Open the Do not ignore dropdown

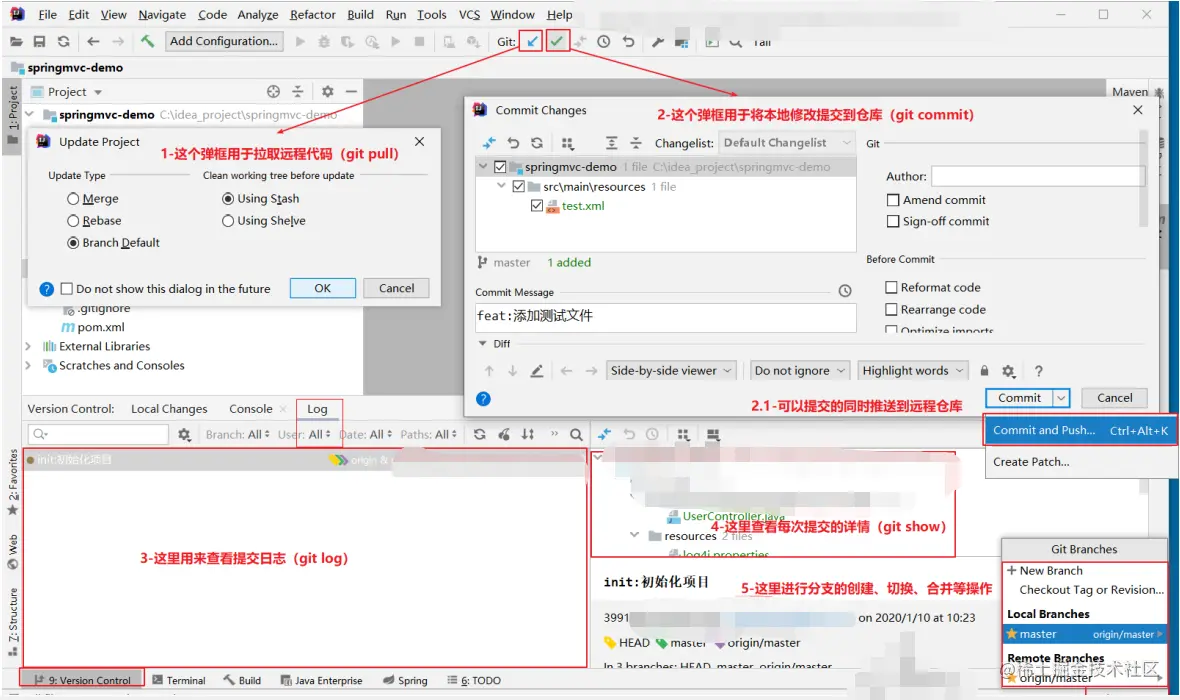pos(801,370)
